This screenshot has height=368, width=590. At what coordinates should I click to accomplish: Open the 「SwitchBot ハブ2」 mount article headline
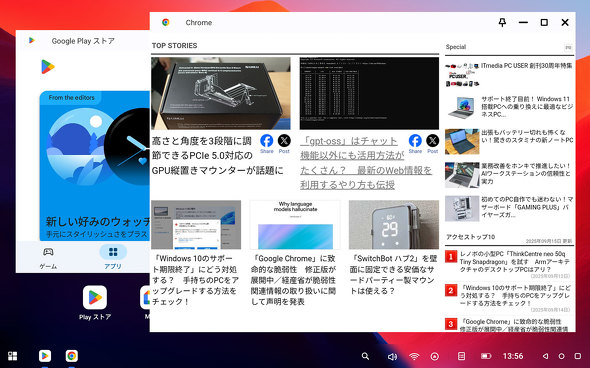[x=394, y=275]
